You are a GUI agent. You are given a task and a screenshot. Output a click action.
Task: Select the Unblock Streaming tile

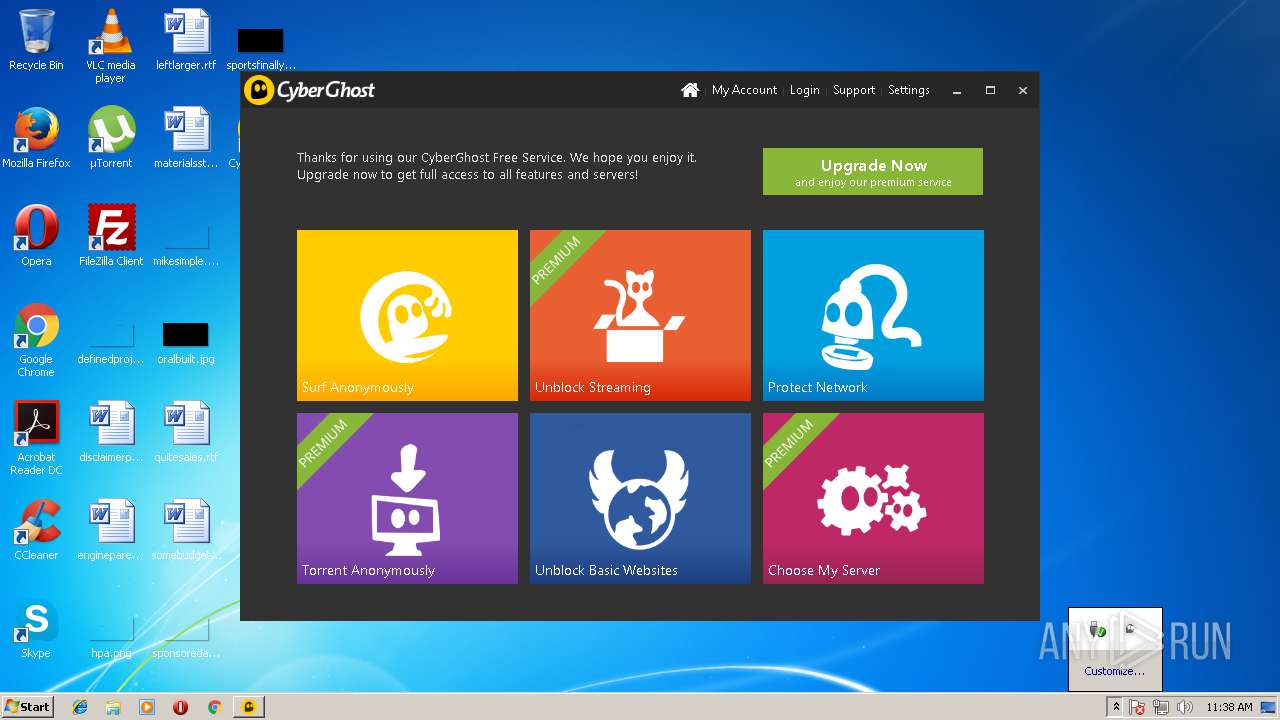[640, 315]
